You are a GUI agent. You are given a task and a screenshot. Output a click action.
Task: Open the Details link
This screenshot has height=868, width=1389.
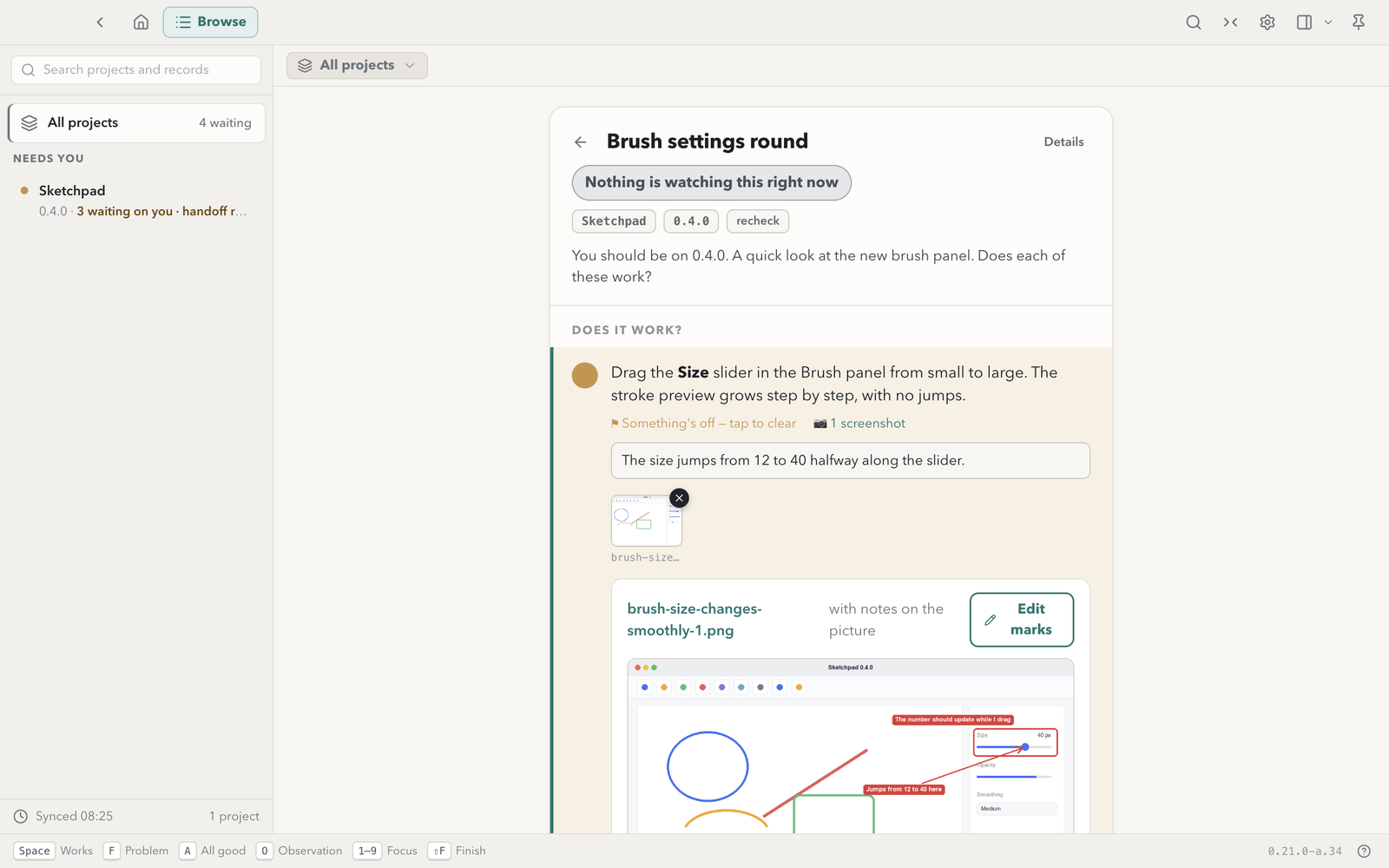point(1063,141)
